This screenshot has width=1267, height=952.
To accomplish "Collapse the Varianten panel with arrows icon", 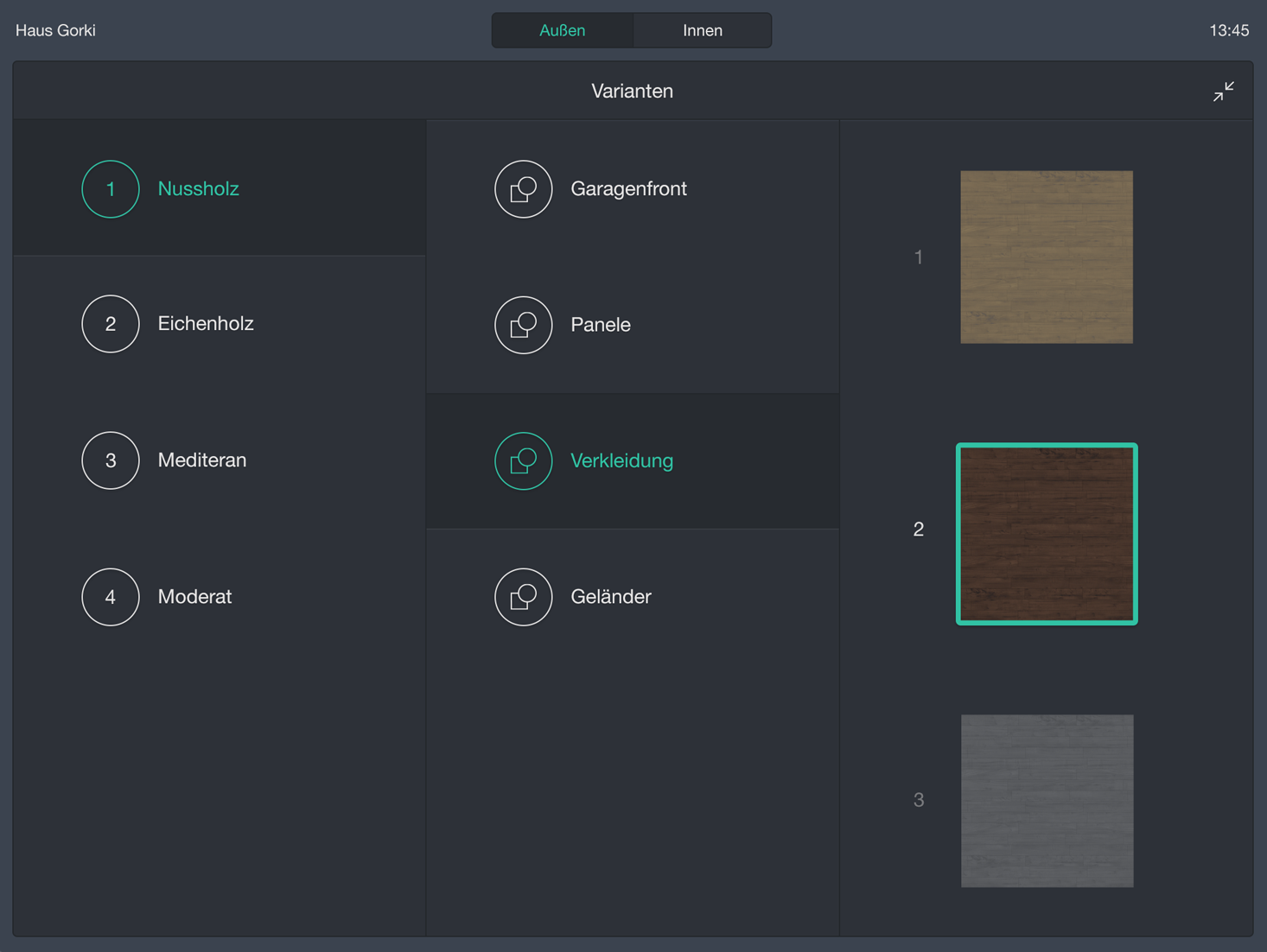I will tap(1223, 92).
